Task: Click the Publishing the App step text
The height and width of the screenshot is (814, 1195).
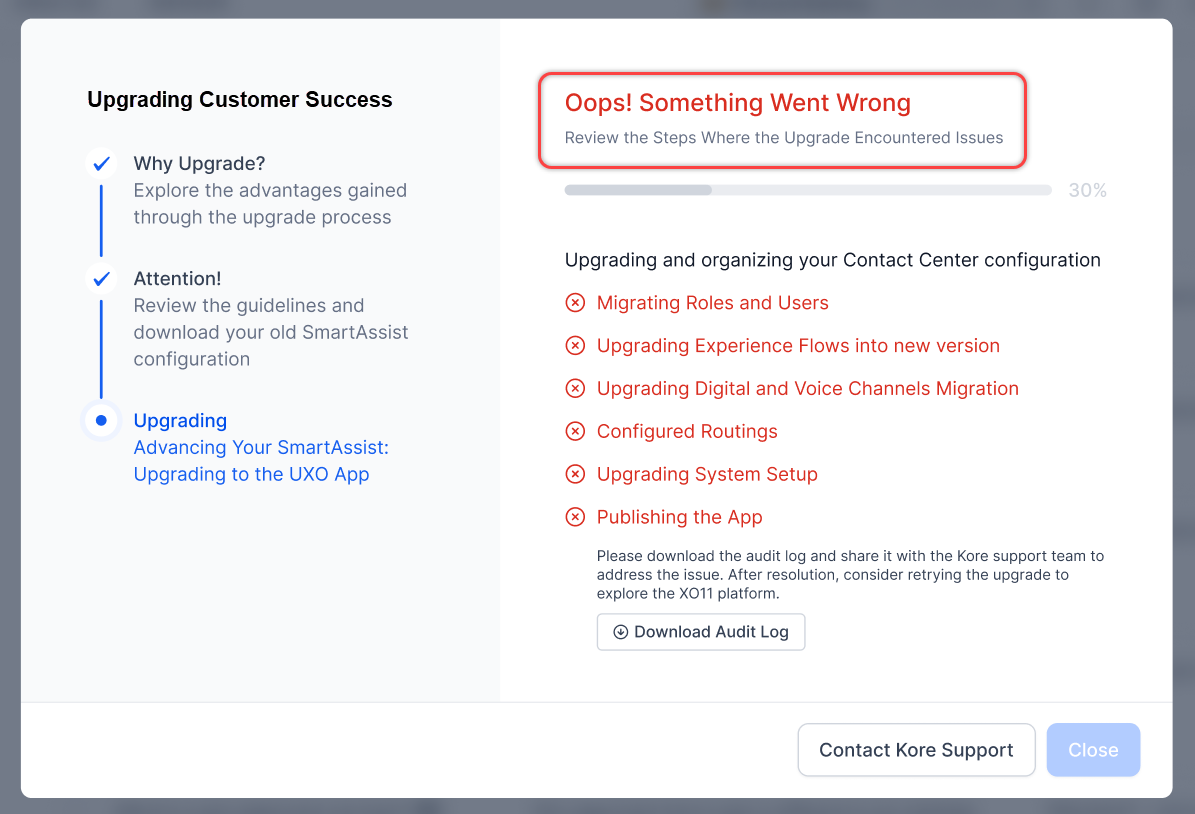Action: point(679,517)
